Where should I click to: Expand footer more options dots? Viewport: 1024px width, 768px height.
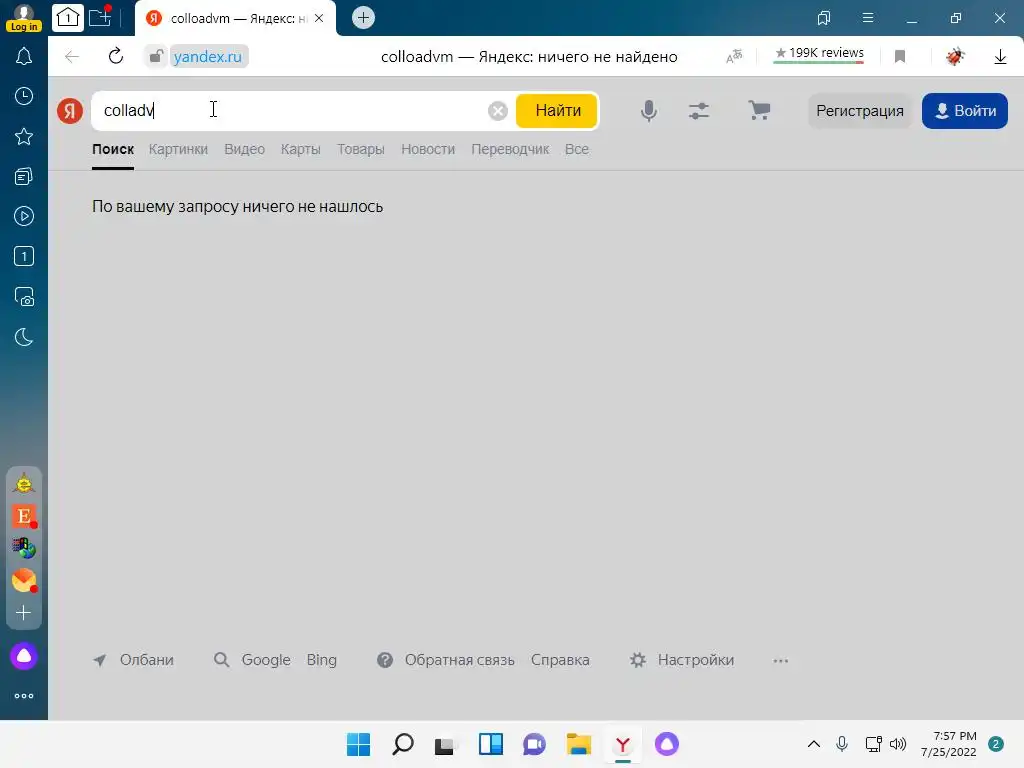point(780,661)
